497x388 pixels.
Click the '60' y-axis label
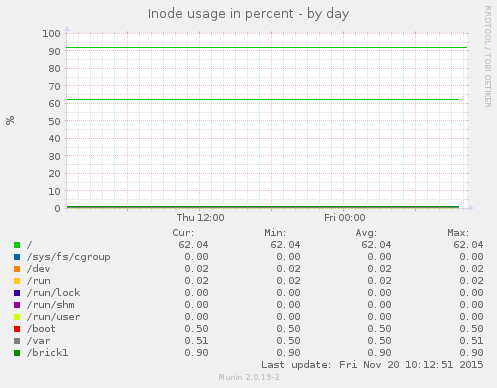tap(54, 104)
